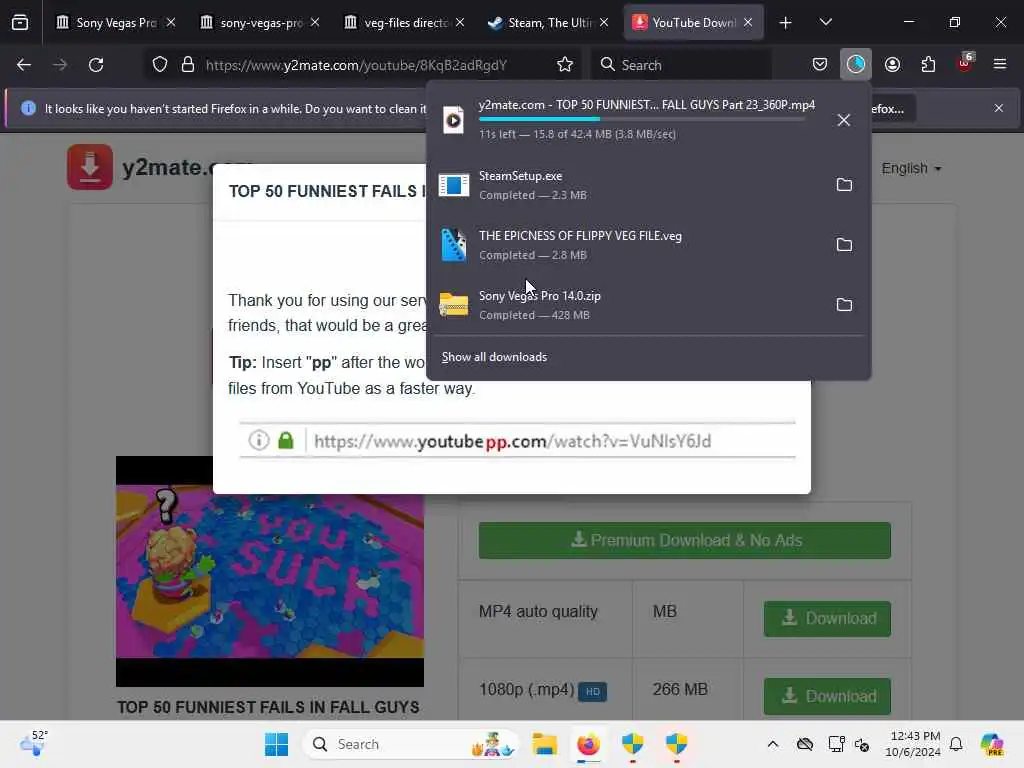Open clock and date 12:43 PM
Image resolution: width=1024 pixels, height=768 pixels.
913,744
